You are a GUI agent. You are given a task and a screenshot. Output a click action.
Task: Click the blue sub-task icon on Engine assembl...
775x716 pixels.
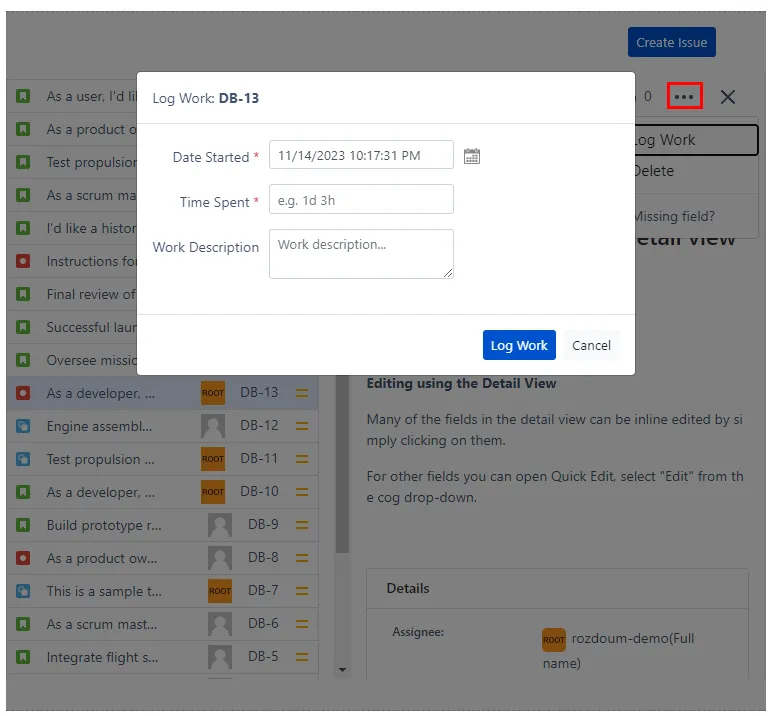tap(23, 426)
